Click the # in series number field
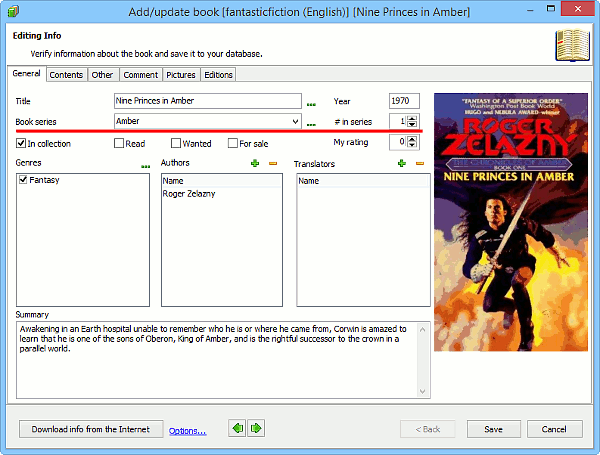Screen dimensions: 600x455 click(x=398, y=121)
